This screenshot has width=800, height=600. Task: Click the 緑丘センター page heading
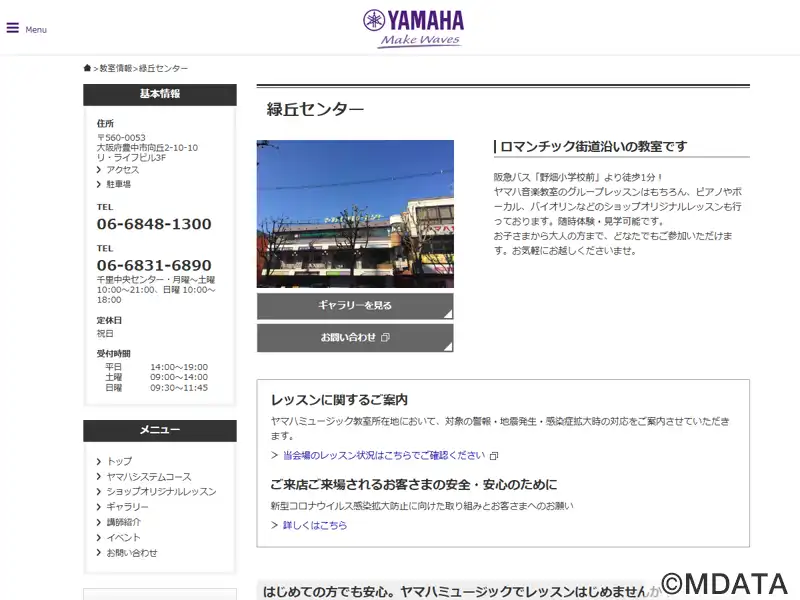coord(315,109)
